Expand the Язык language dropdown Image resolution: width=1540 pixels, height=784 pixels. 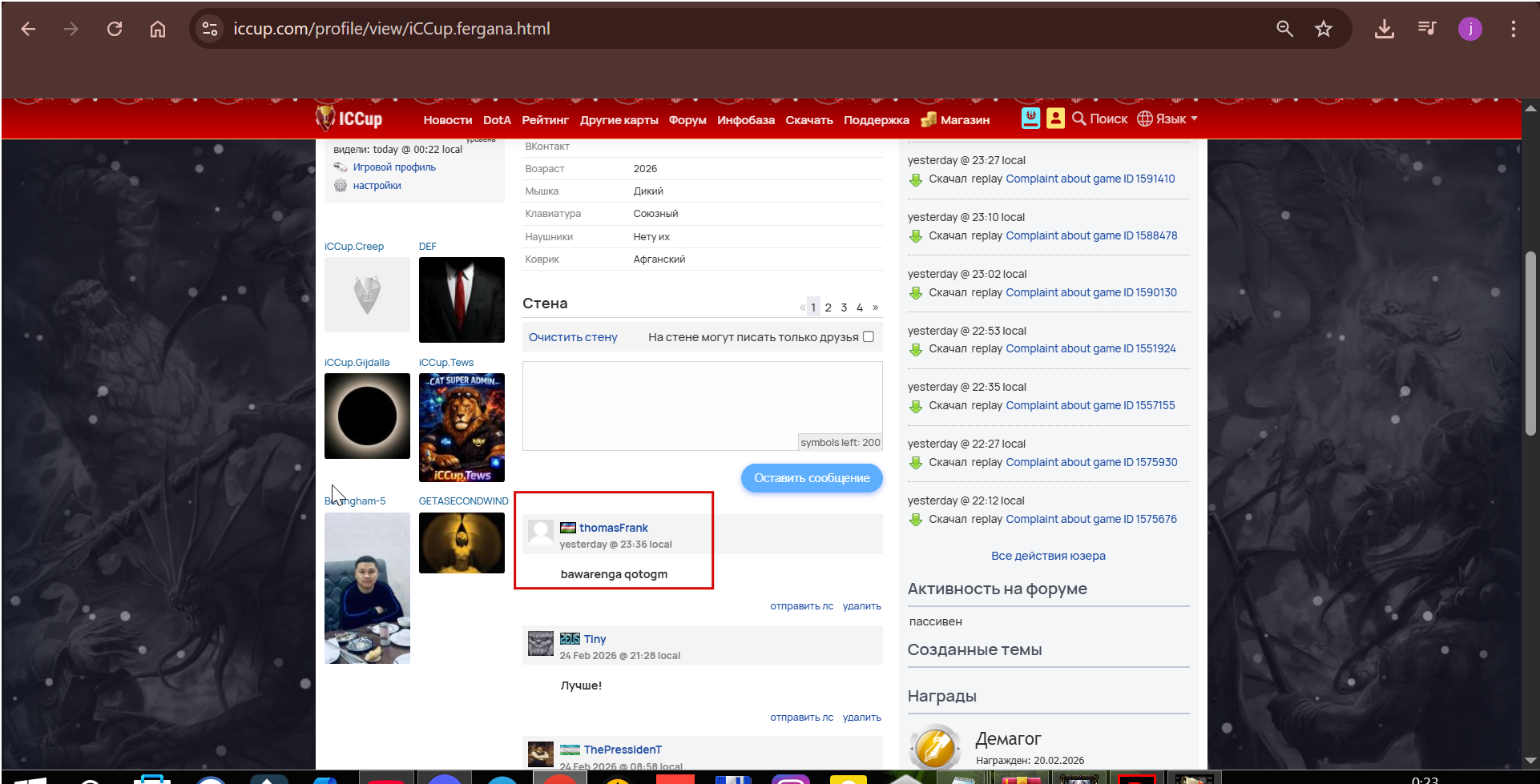[x=1167, y=119]
